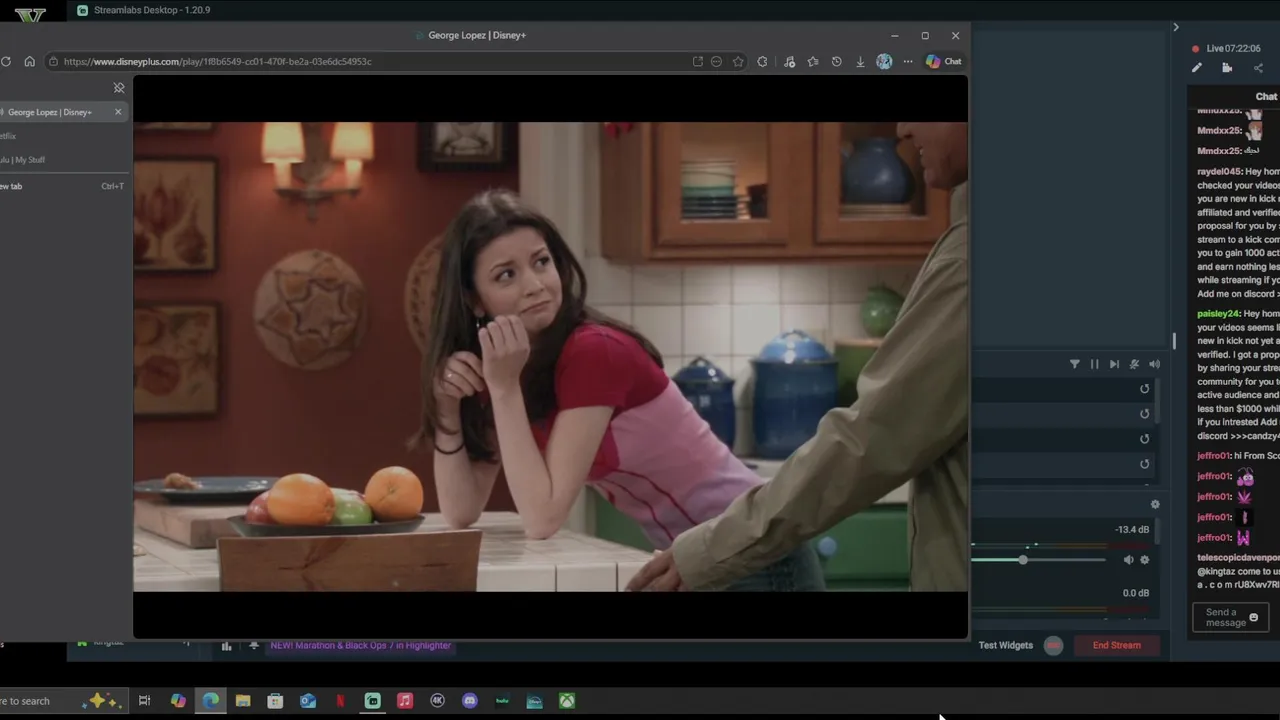Share the stream icon
Viewport: 1280px width, 720px height.
point(1258,68)
